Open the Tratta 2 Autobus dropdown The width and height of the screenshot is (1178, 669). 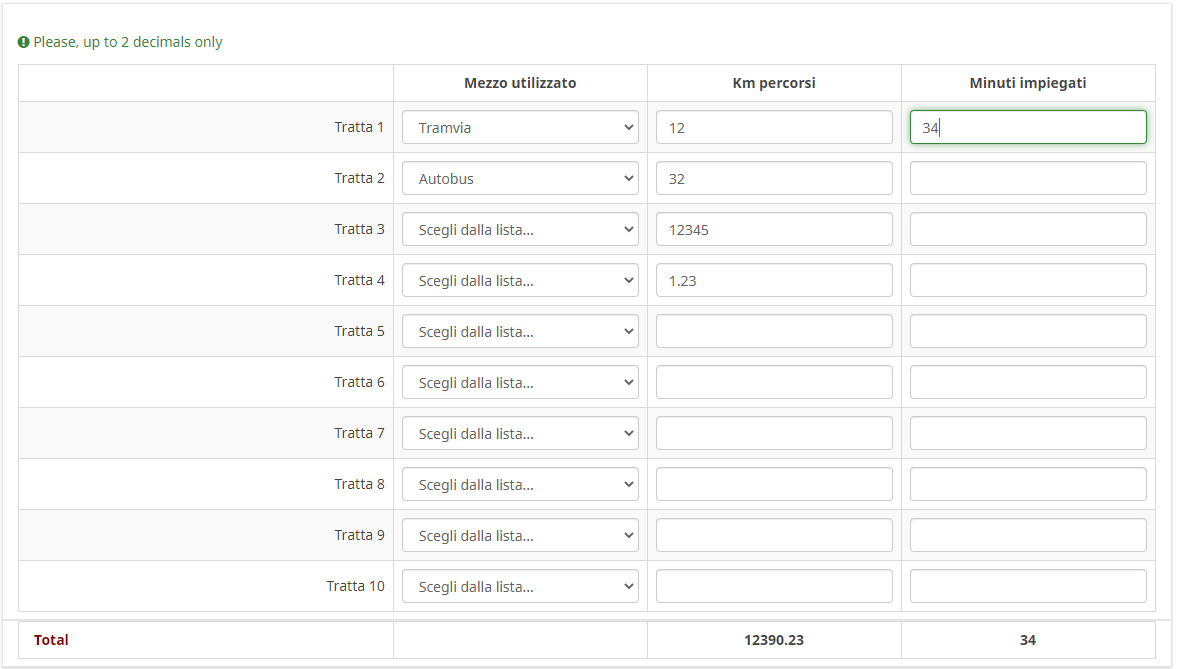coord(520,178)
